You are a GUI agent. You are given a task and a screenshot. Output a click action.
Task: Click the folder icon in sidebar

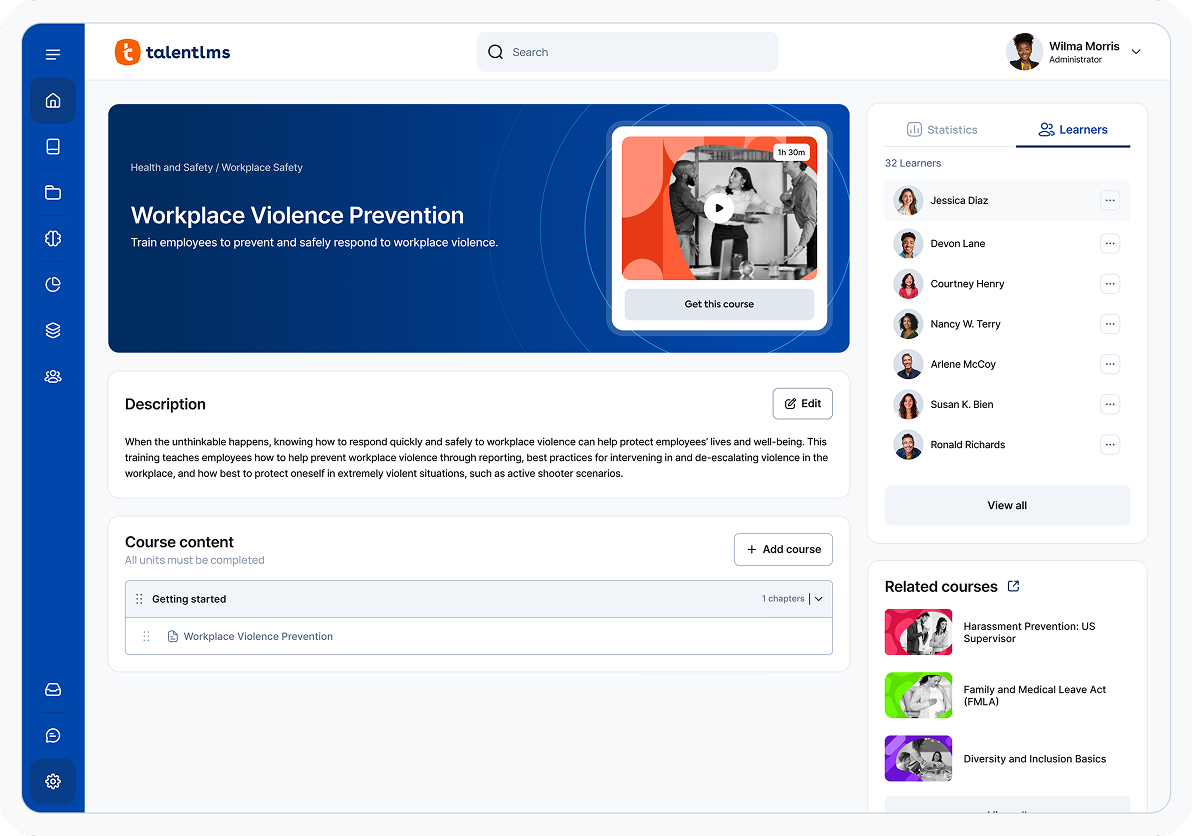[x=53, y=193]
